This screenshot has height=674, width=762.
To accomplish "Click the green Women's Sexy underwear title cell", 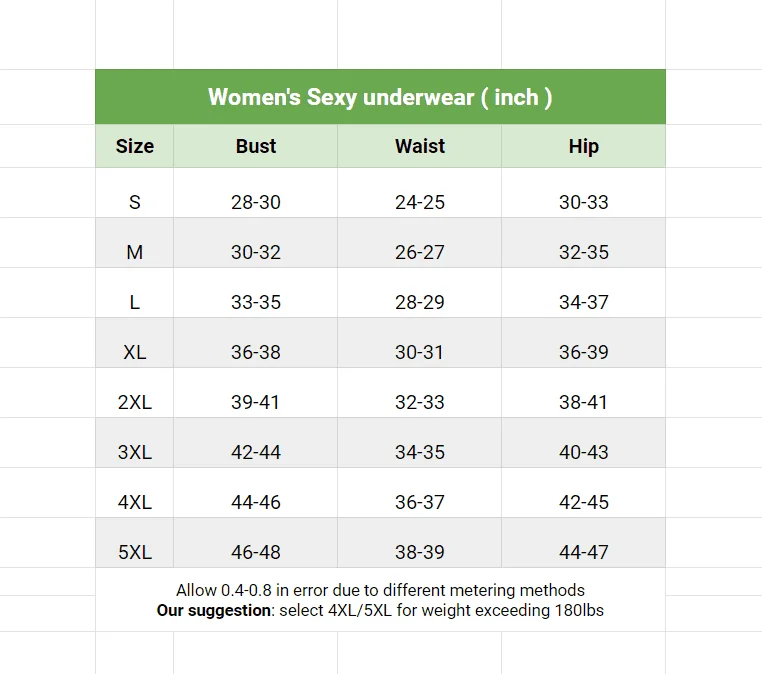I will point(380,97).
